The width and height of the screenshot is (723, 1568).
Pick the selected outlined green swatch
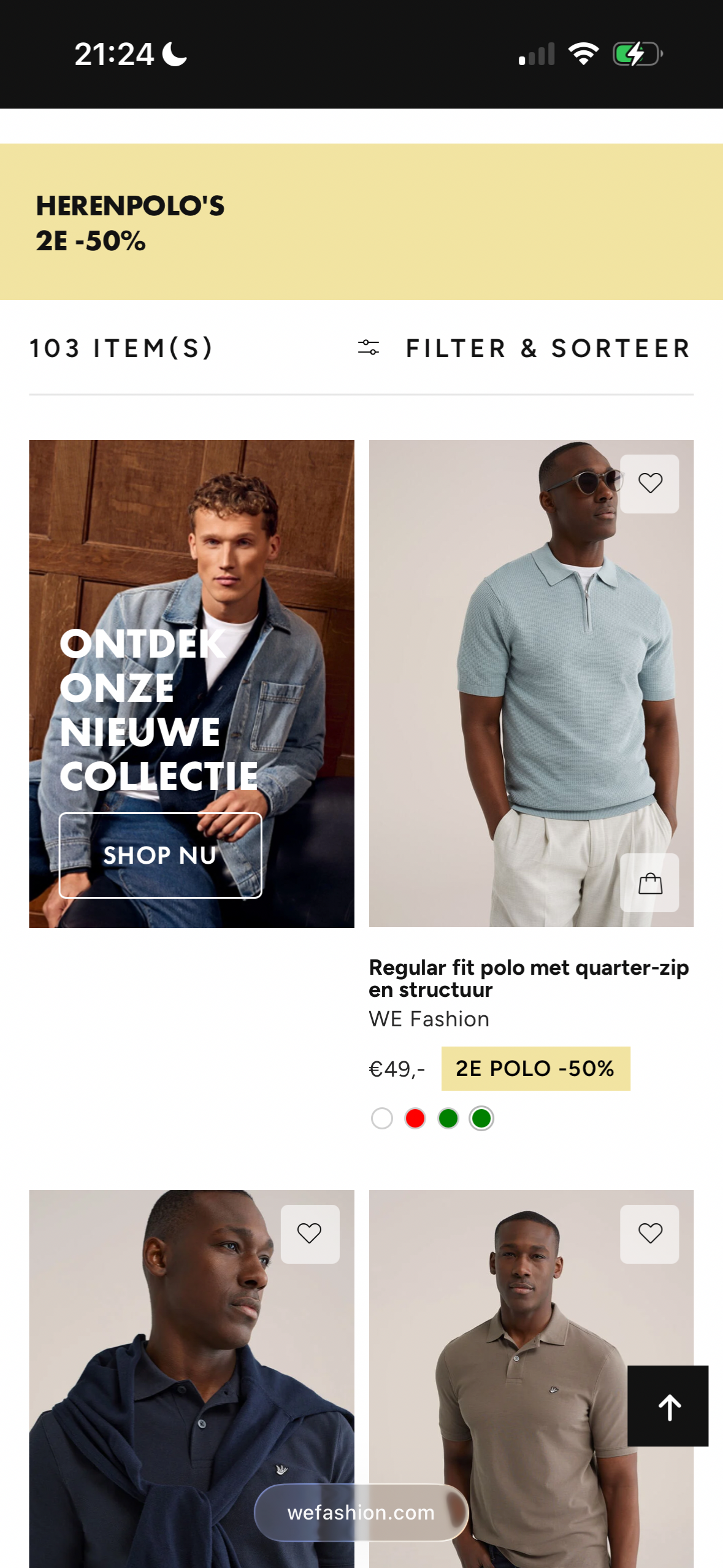click(x=481, y=1118)
